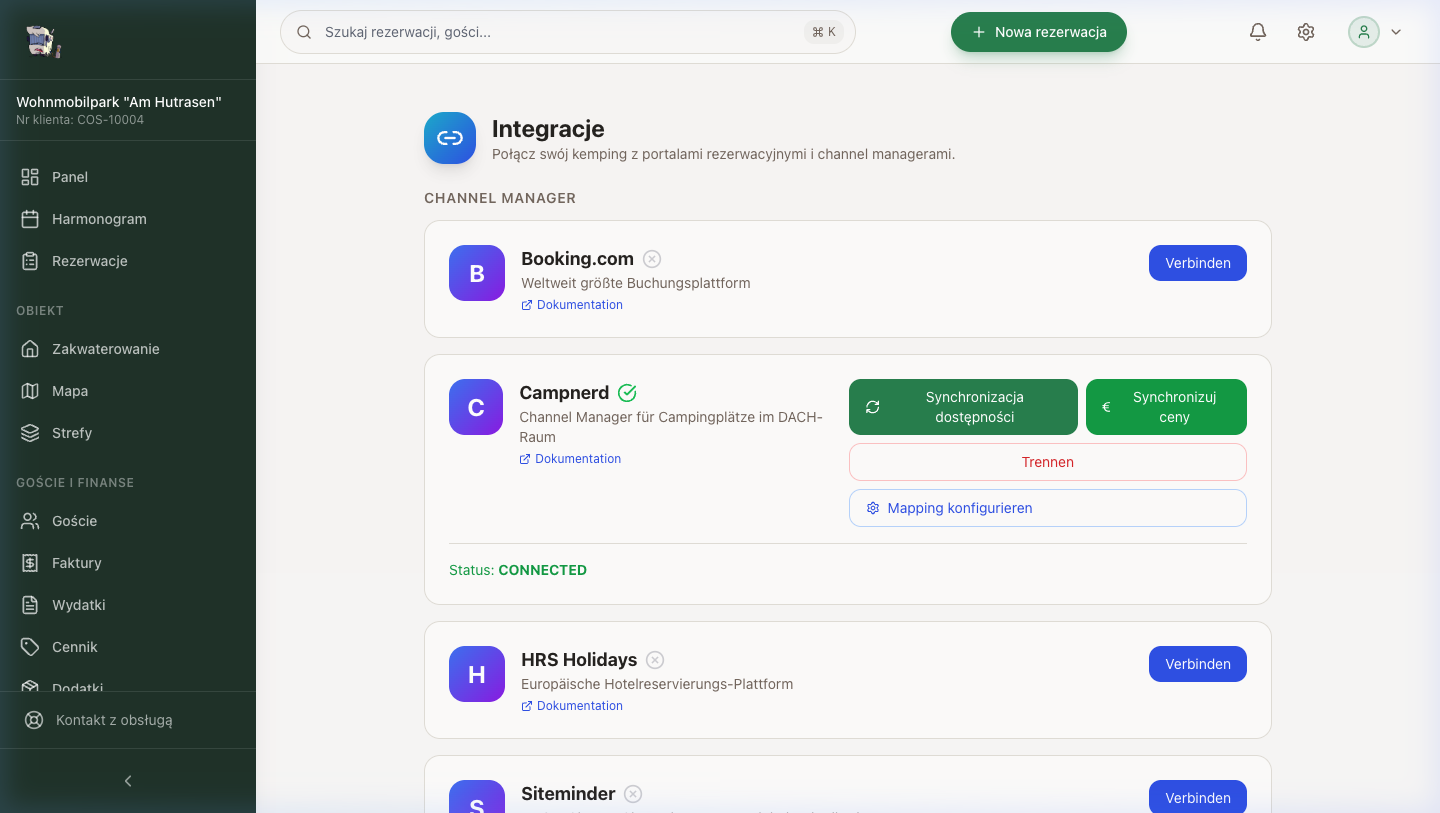Open HRS Holidays Dokumentation link
This screenshot has height=813, width=1440.
tap(572, 706)
